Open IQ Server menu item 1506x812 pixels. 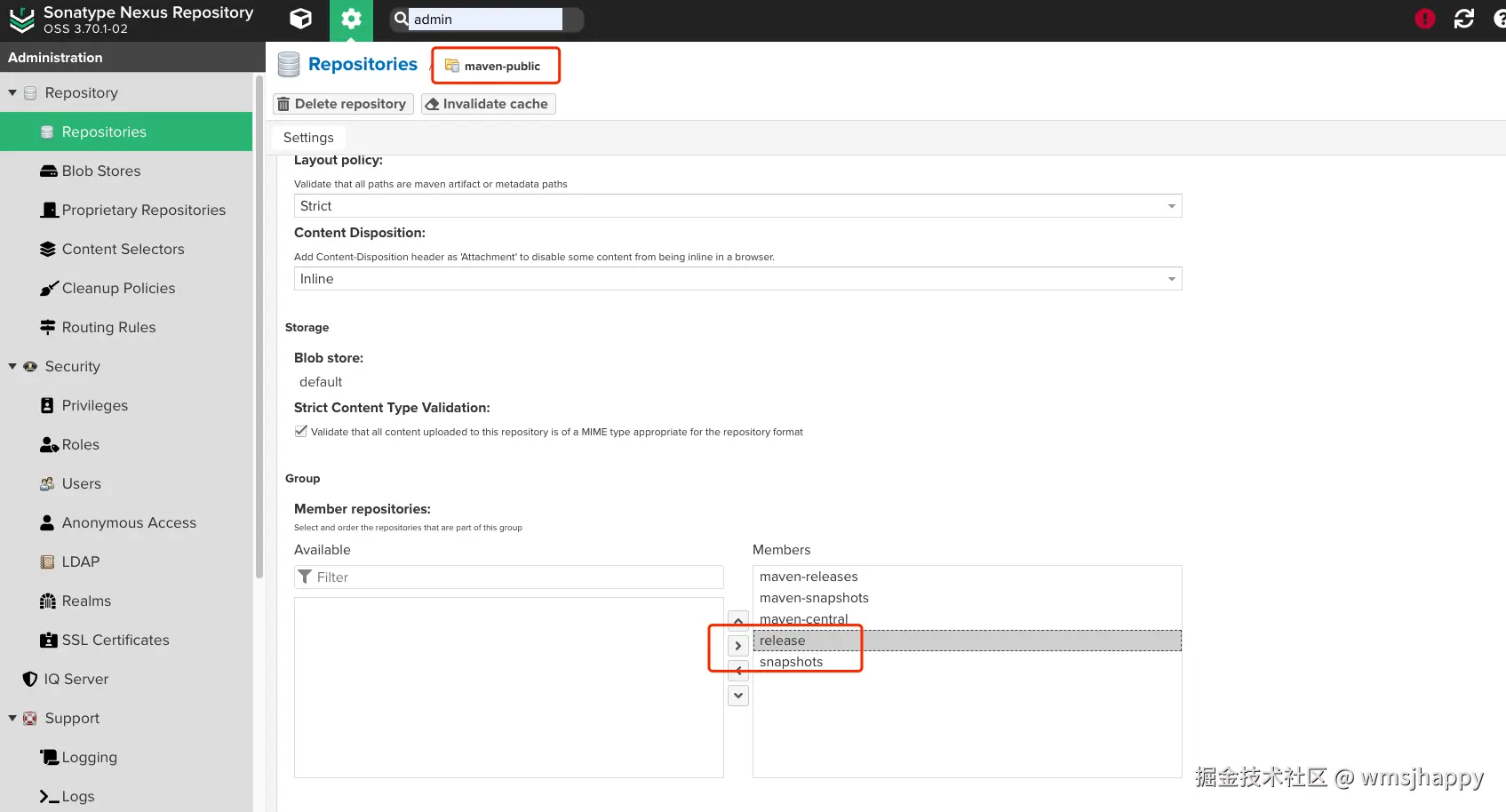tap(126, 679)
